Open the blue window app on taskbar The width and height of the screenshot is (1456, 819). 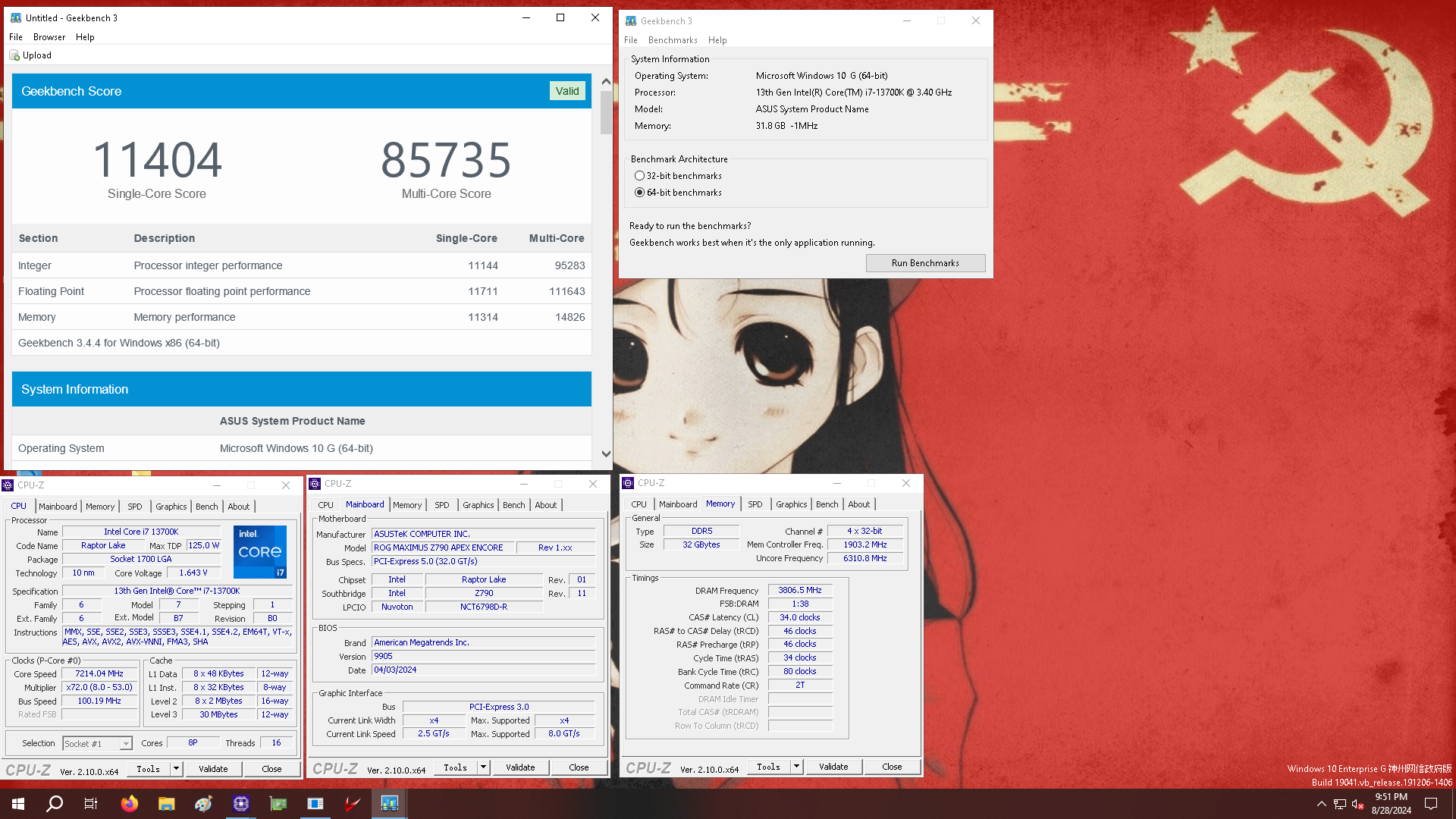(x=315, y=804)
